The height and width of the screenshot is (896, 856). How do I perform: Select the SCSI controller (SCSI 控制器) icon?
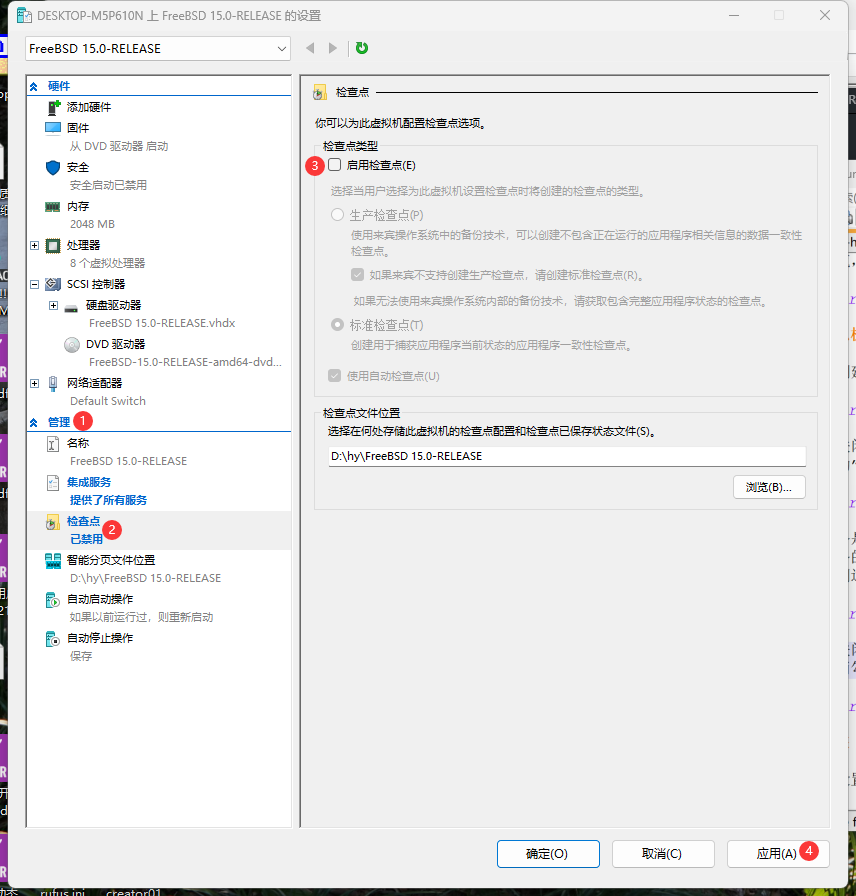53,284
